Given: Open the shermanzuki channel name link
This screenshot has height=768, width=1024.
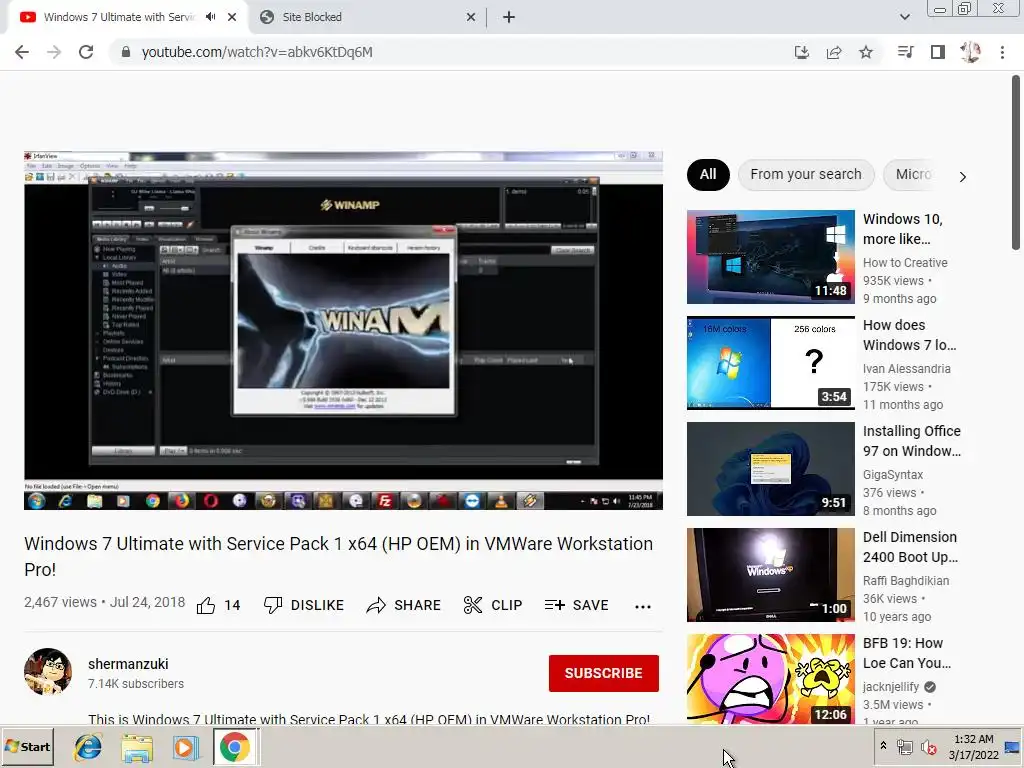Looking at the screenshot, I should (128, 664).
